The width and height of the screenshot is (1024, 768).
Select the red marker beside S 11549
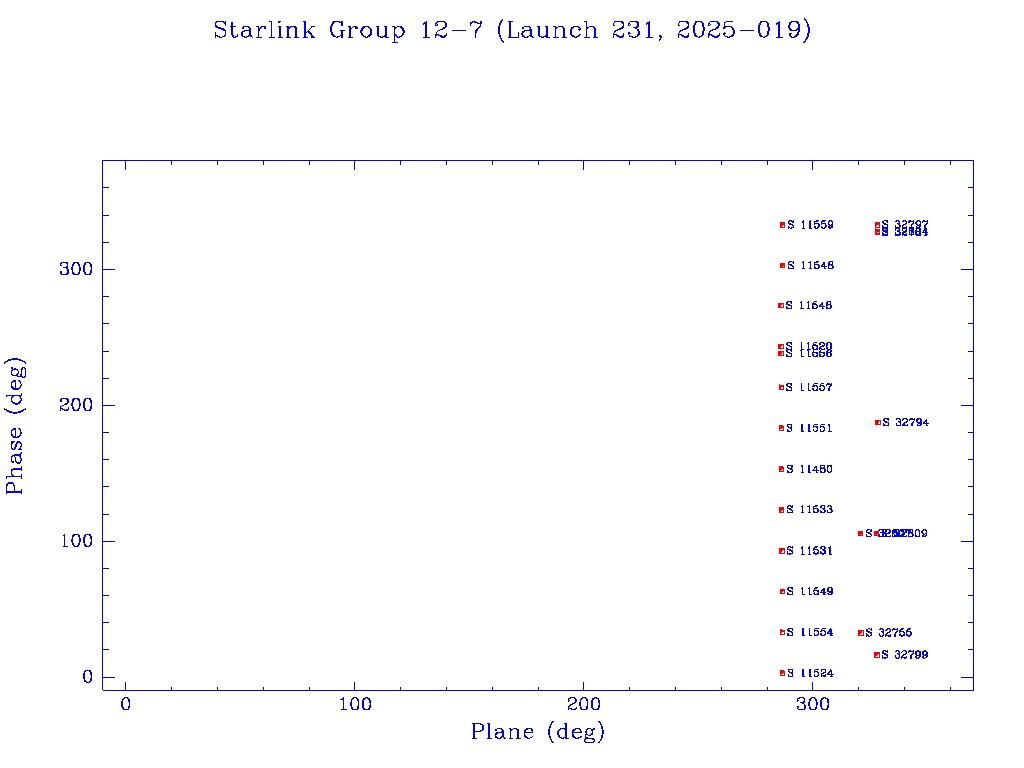click(782, 592)
